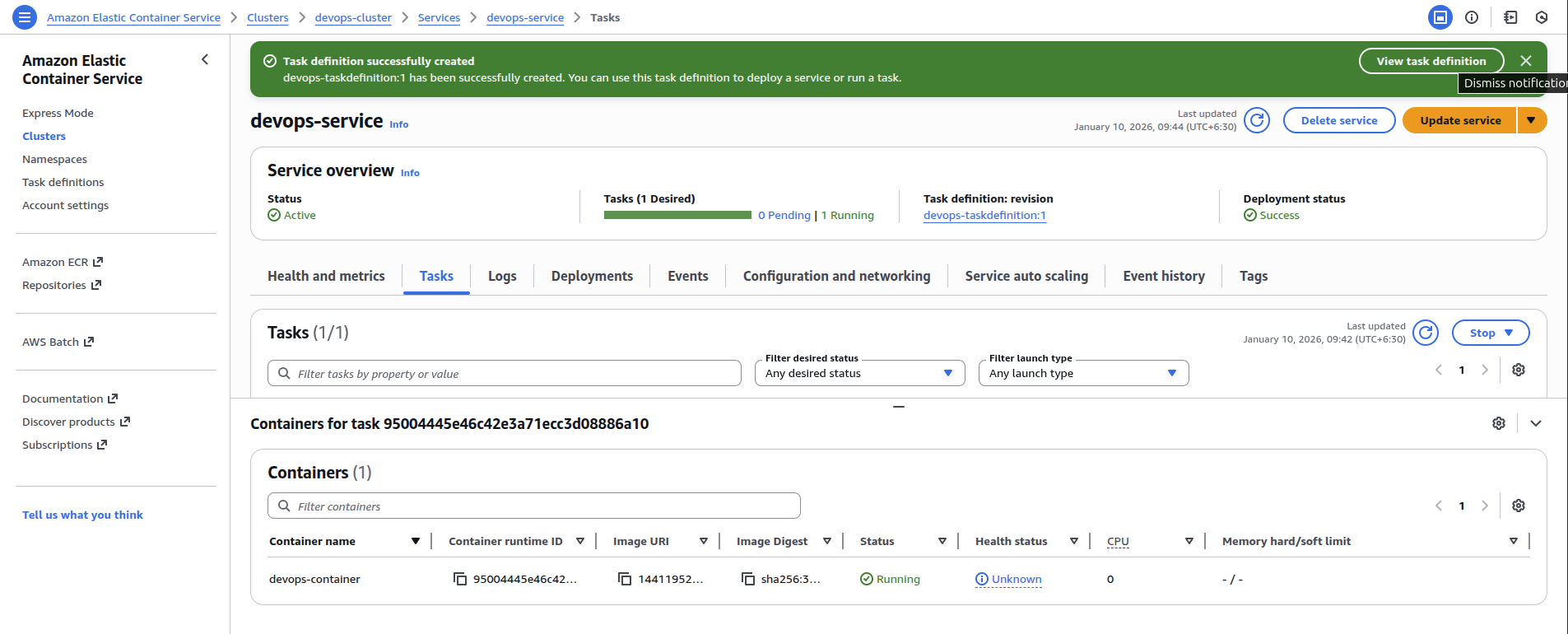
Task: Copy the Image URI value
Action: (625, 579)
